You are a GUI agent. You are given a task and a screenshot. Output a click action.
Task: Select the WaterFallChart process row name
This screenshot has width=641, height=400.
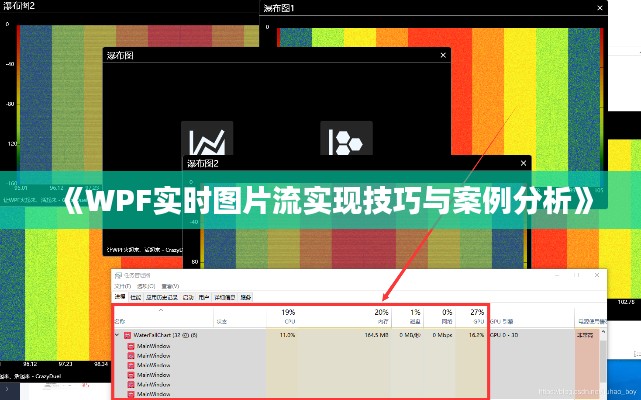[x=166, y=335]
